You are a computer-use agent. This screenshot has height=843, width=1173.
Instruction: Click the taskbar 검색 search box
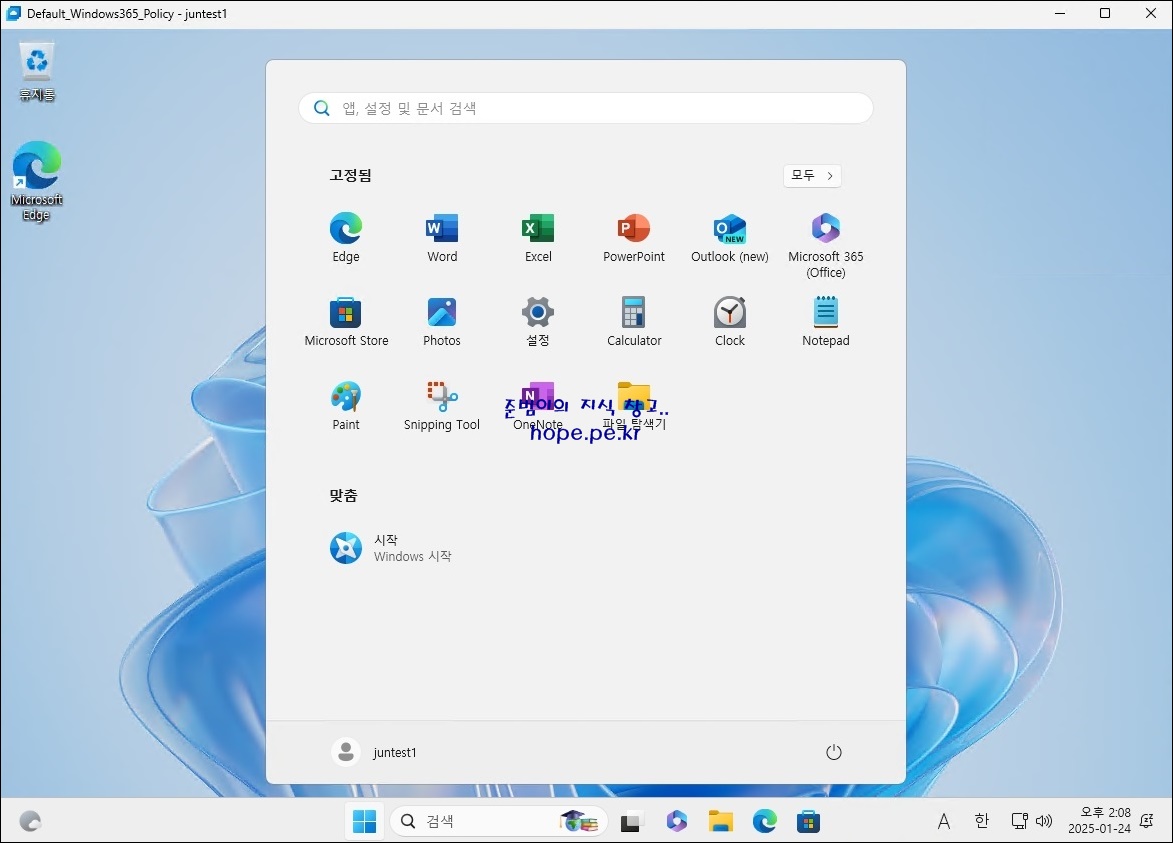498,821
